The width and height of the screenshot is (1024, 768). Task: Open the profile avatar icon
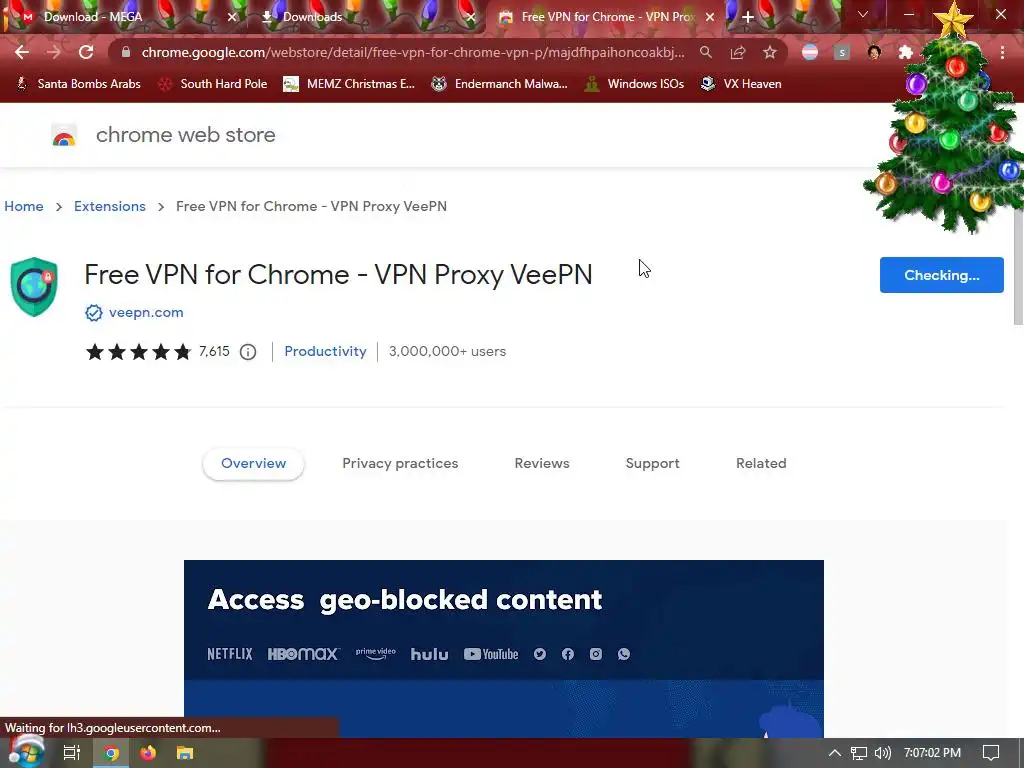pyautogui.click(x=874, y=52)
